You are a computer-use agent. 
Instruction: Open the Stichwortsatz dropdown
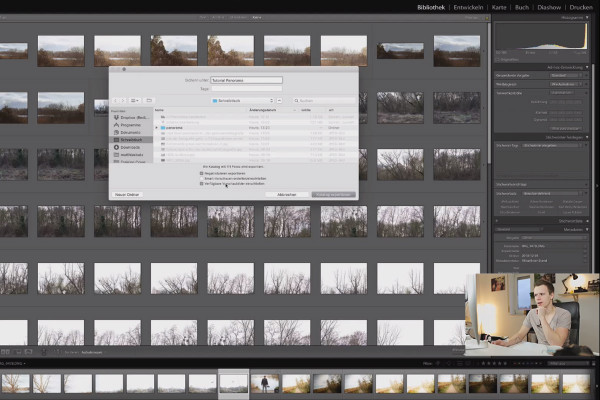(x=553, y=194)
